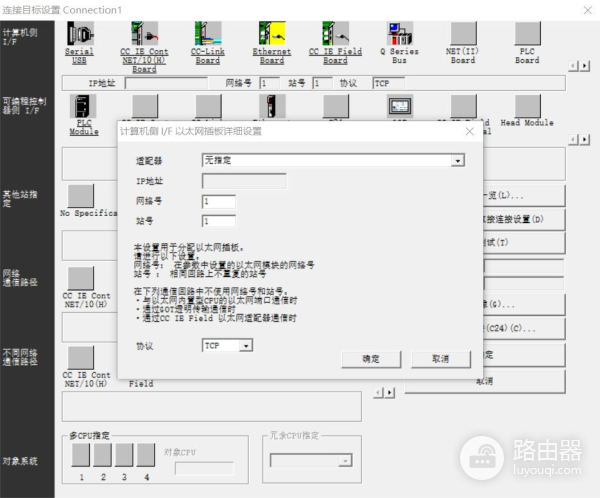This screenshot has height=498, width=600.
Task: Select the CC-Link Board icon
Action: click(x=208, y=34)
